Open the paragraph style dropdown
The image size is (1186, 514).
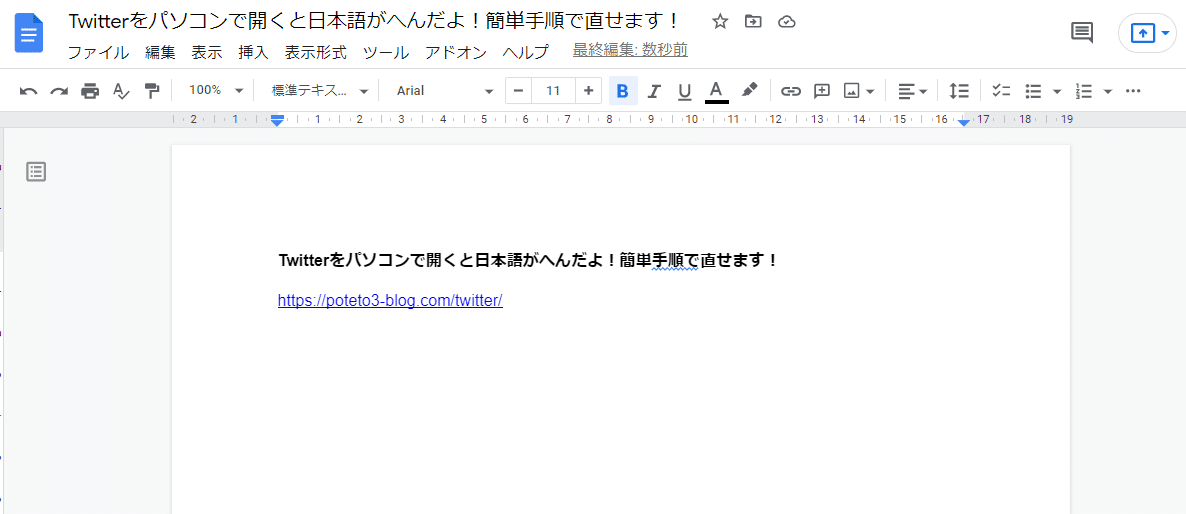pyautogui.click(x=320, y=91)
